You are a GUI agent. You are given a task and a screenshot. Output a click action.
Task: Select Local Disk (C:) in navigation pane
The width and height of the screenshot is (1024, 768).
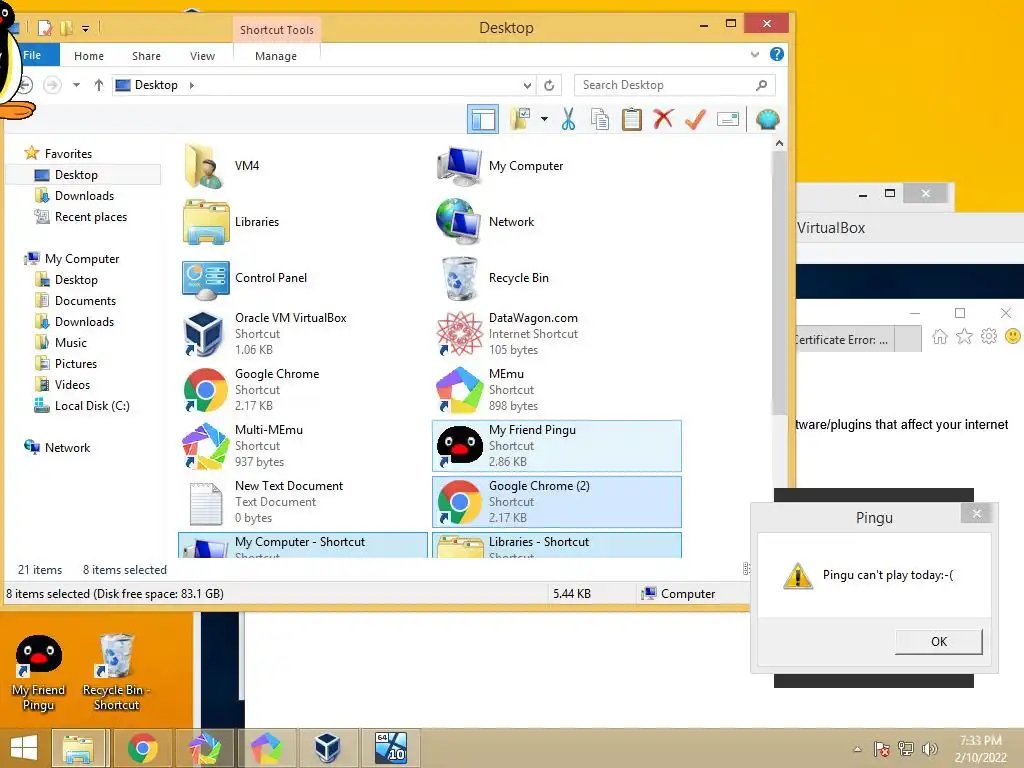point(91,406)
